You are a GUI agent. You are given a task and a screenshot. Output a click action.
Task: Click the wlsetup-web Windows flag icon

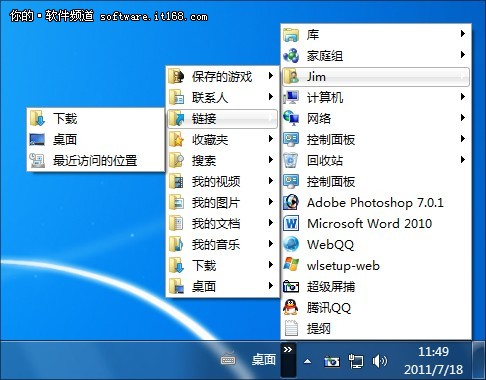(291, 265)
